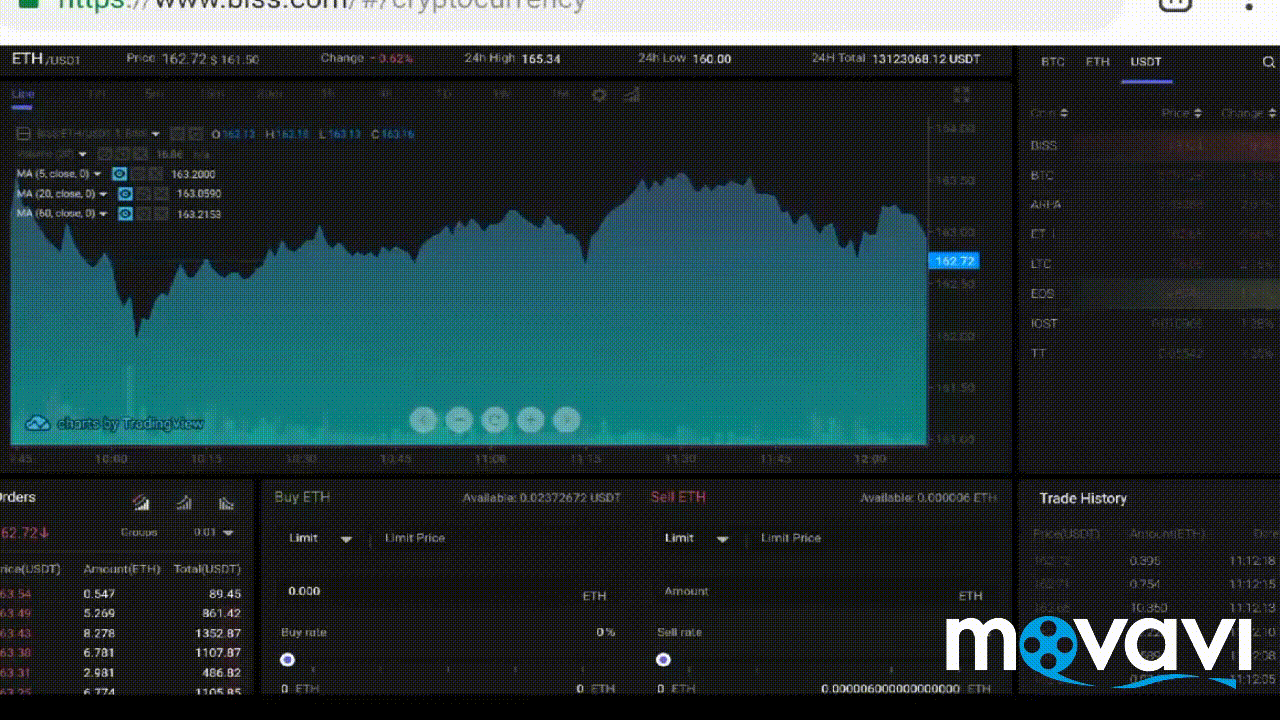Select the order book row with amount 8.278

(x=121, y=633)
